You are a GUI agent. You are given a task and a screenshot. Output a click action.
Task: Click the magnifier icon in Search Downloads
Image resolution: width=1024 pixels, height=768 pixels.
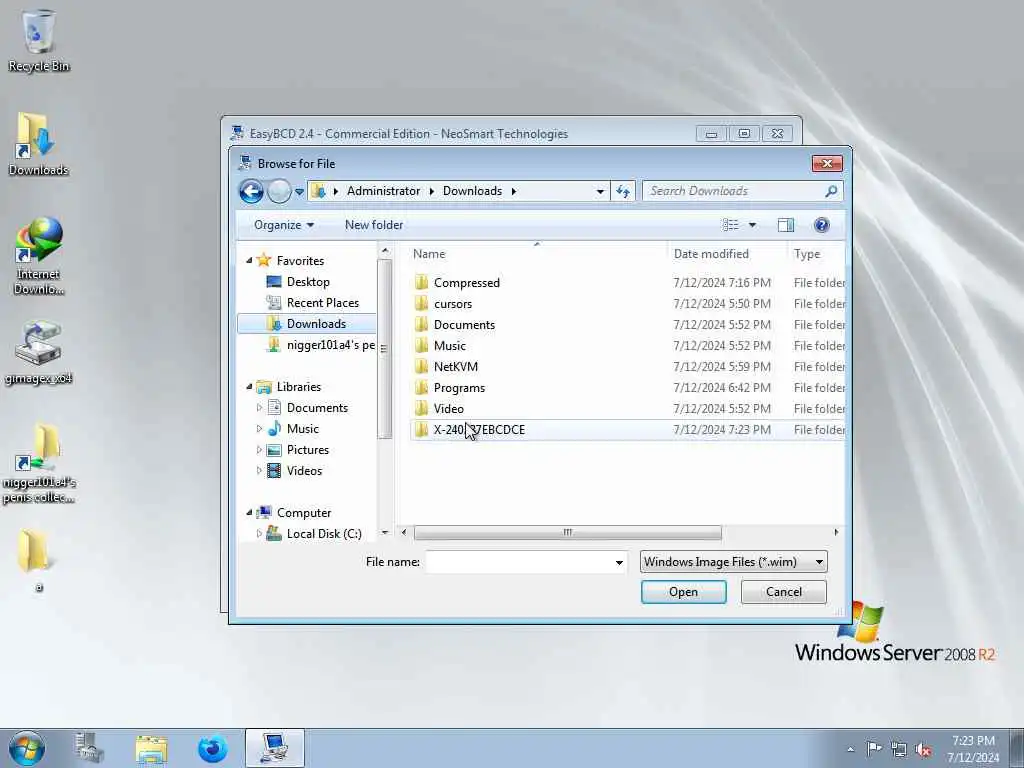pyautogui.click(x=831, y=191)
